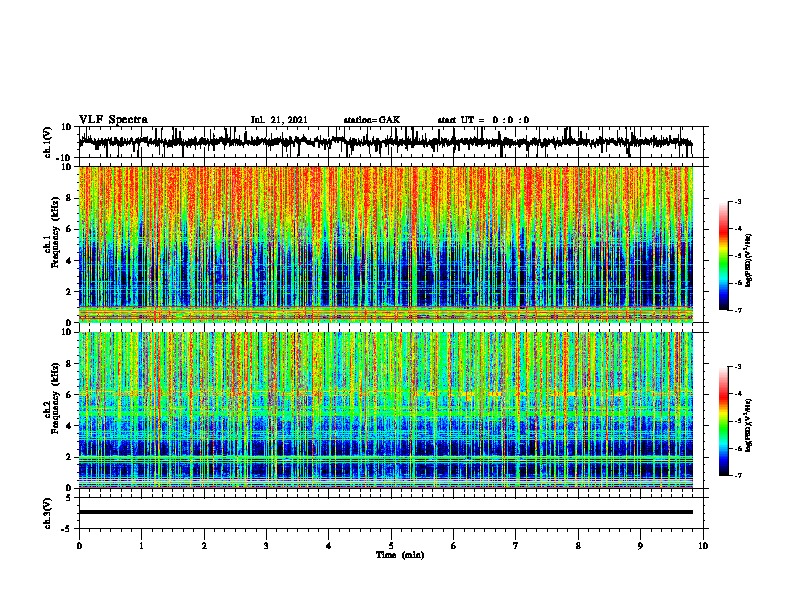Click the "4" kHz tick on ch.2 frequency axis
The height and width of the screenshot is (612, 792).
tap(69, 426)
